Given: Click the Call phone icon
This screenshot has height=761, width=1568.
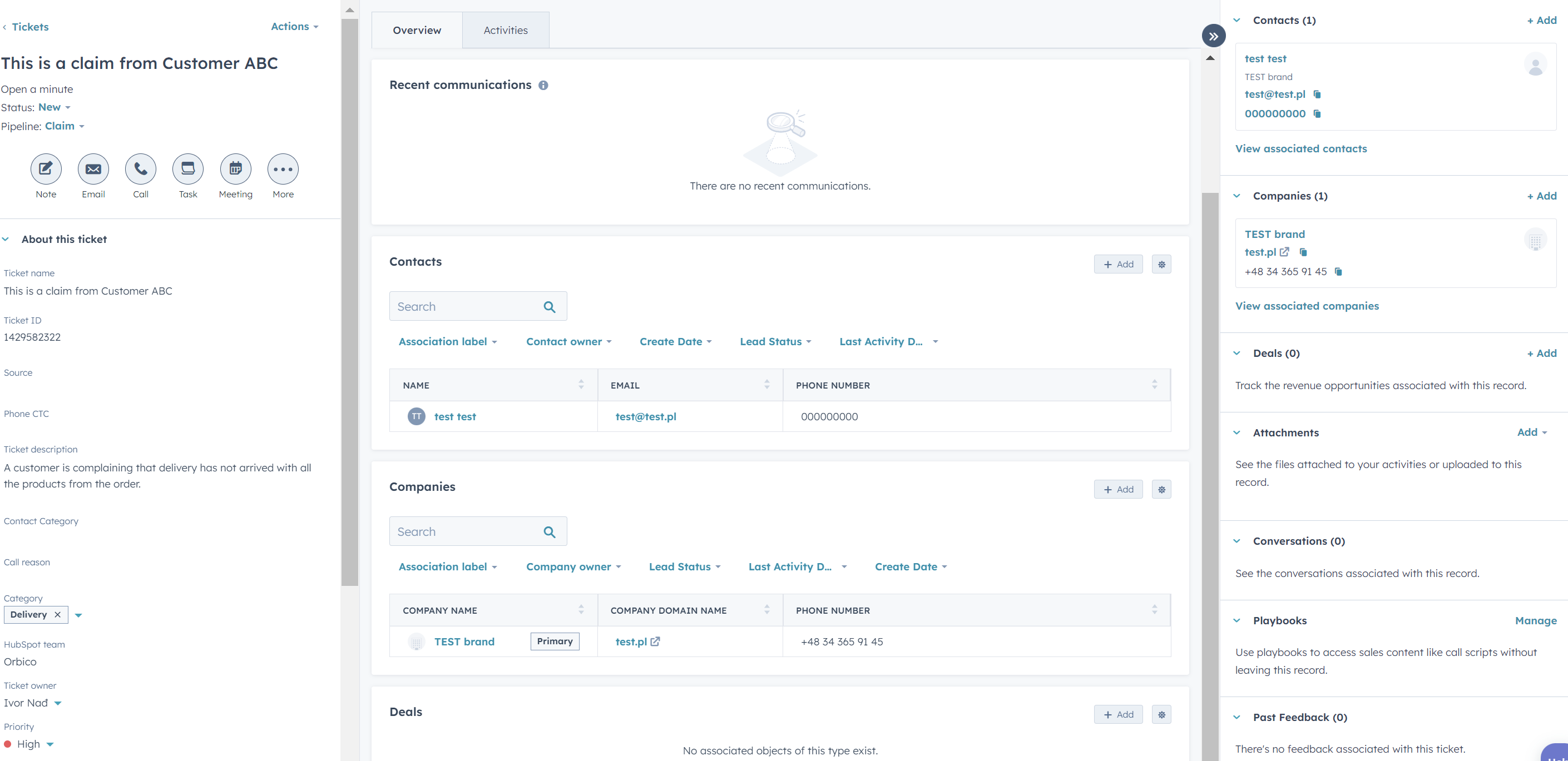Looking at the screenshot, I should pos(141,169).
